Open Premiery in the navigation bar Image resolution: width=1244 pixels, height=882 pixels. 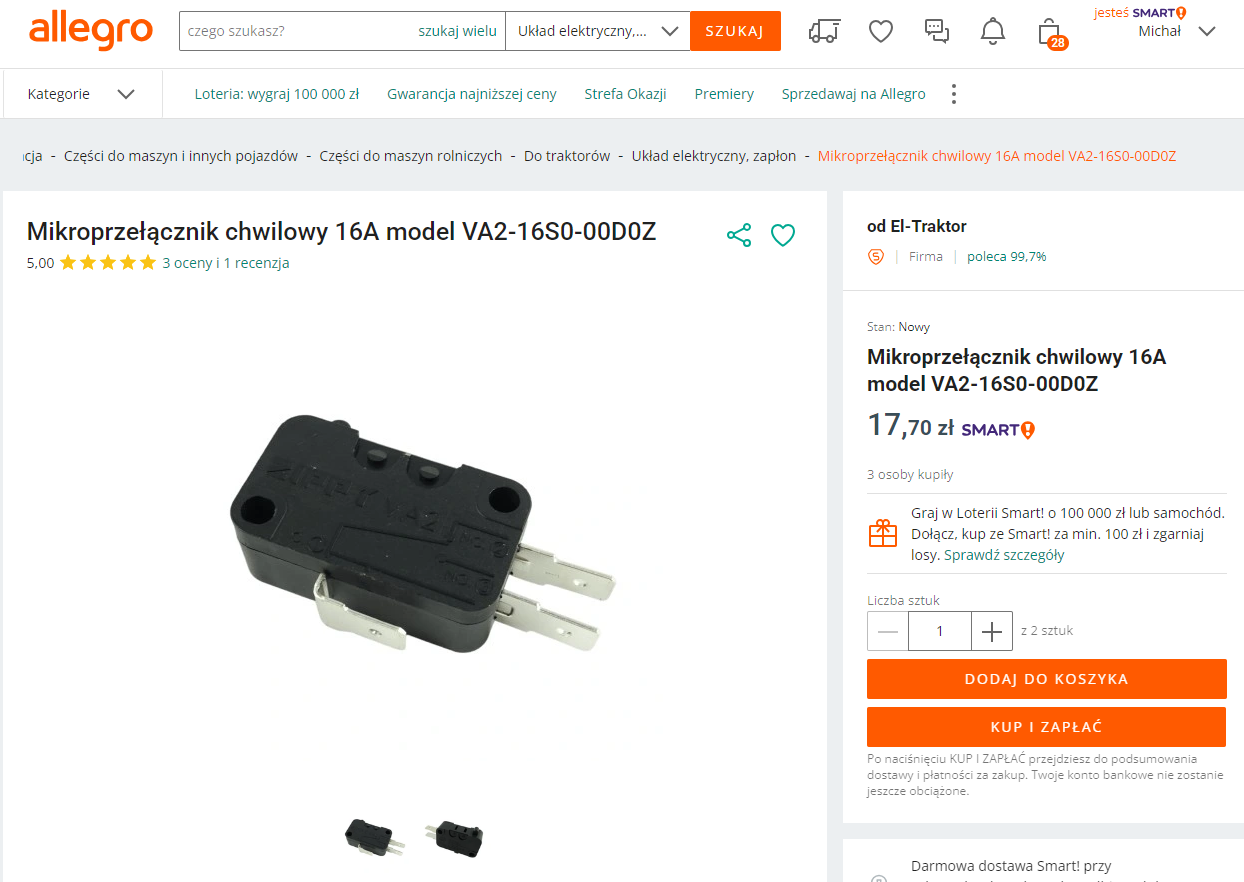click(724, 94)
